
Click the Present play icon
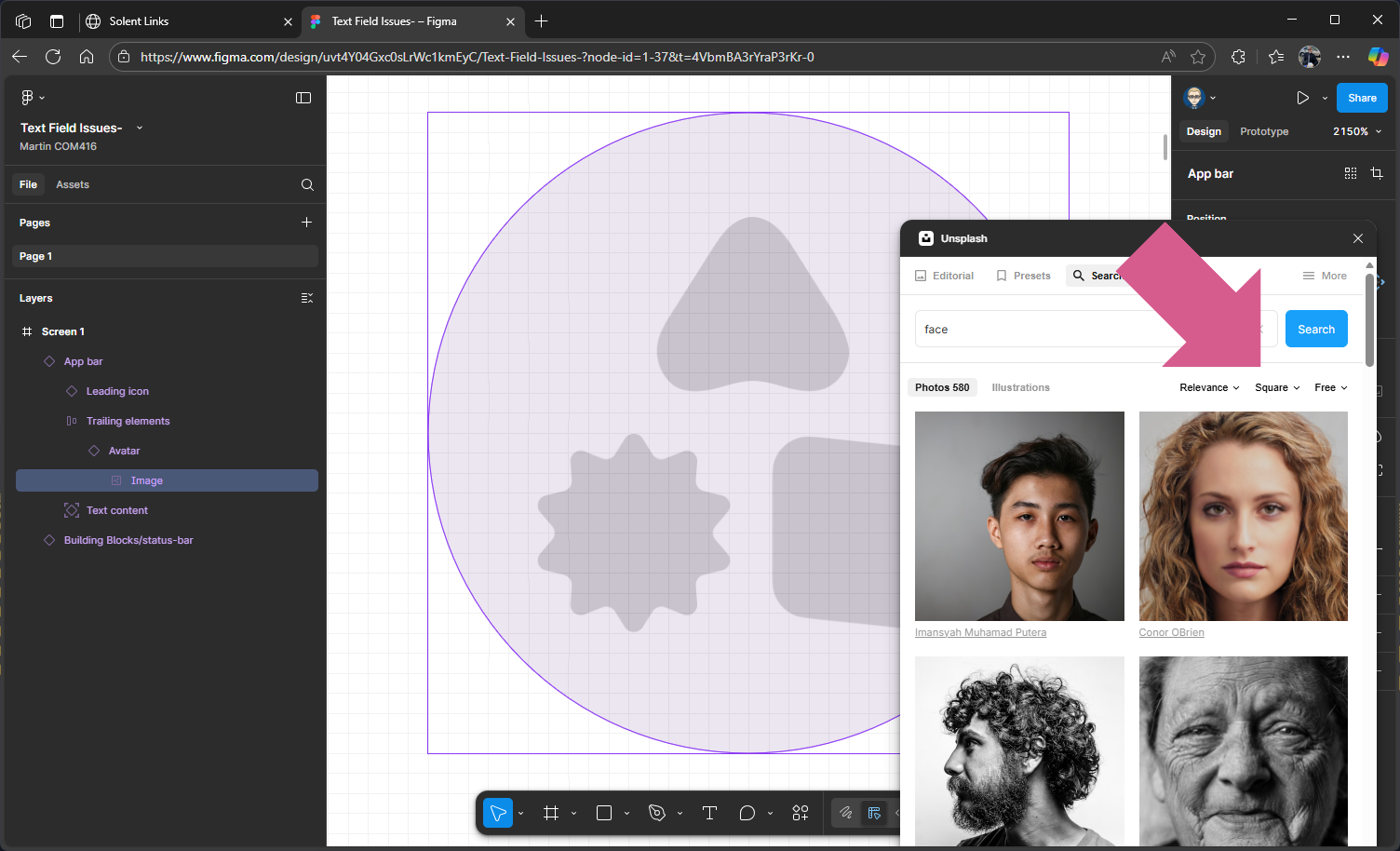1302,98
